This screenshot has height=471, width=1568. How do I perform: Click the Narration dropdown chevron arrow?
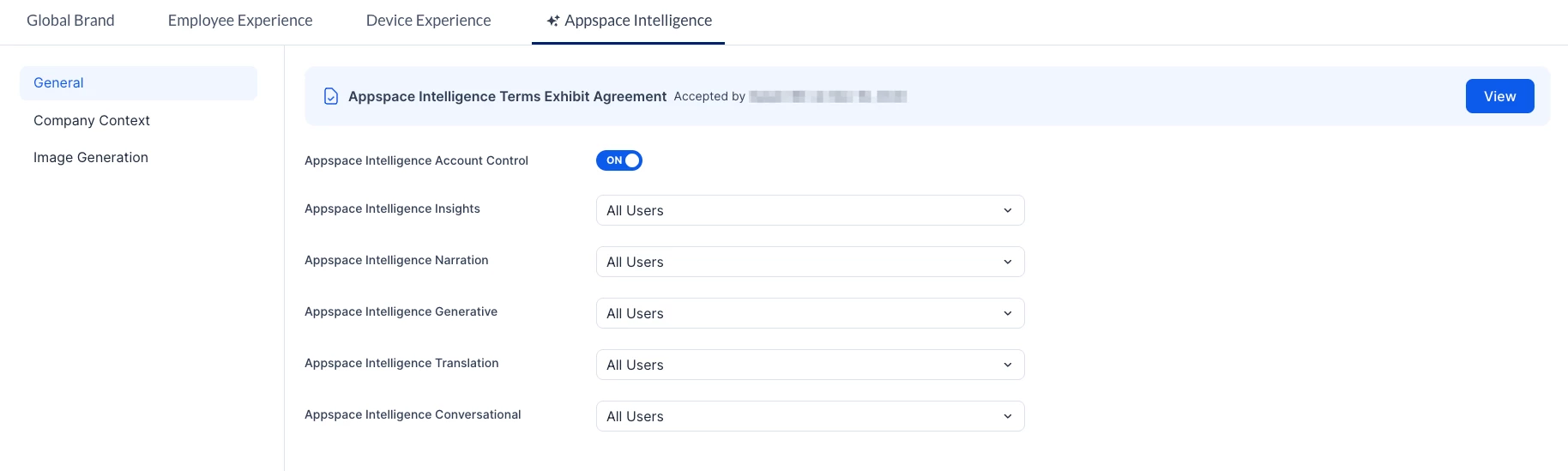(1007, 262)
